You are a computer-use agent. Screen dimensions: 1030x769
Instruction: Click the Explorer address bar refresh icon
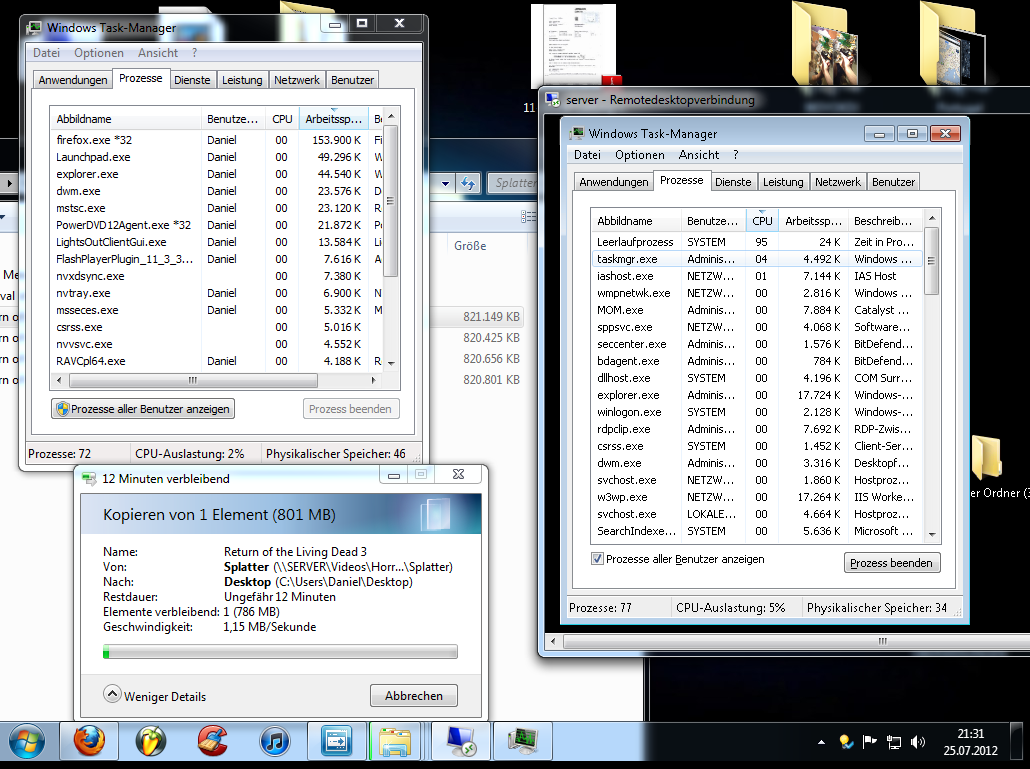tap(468, 183)
